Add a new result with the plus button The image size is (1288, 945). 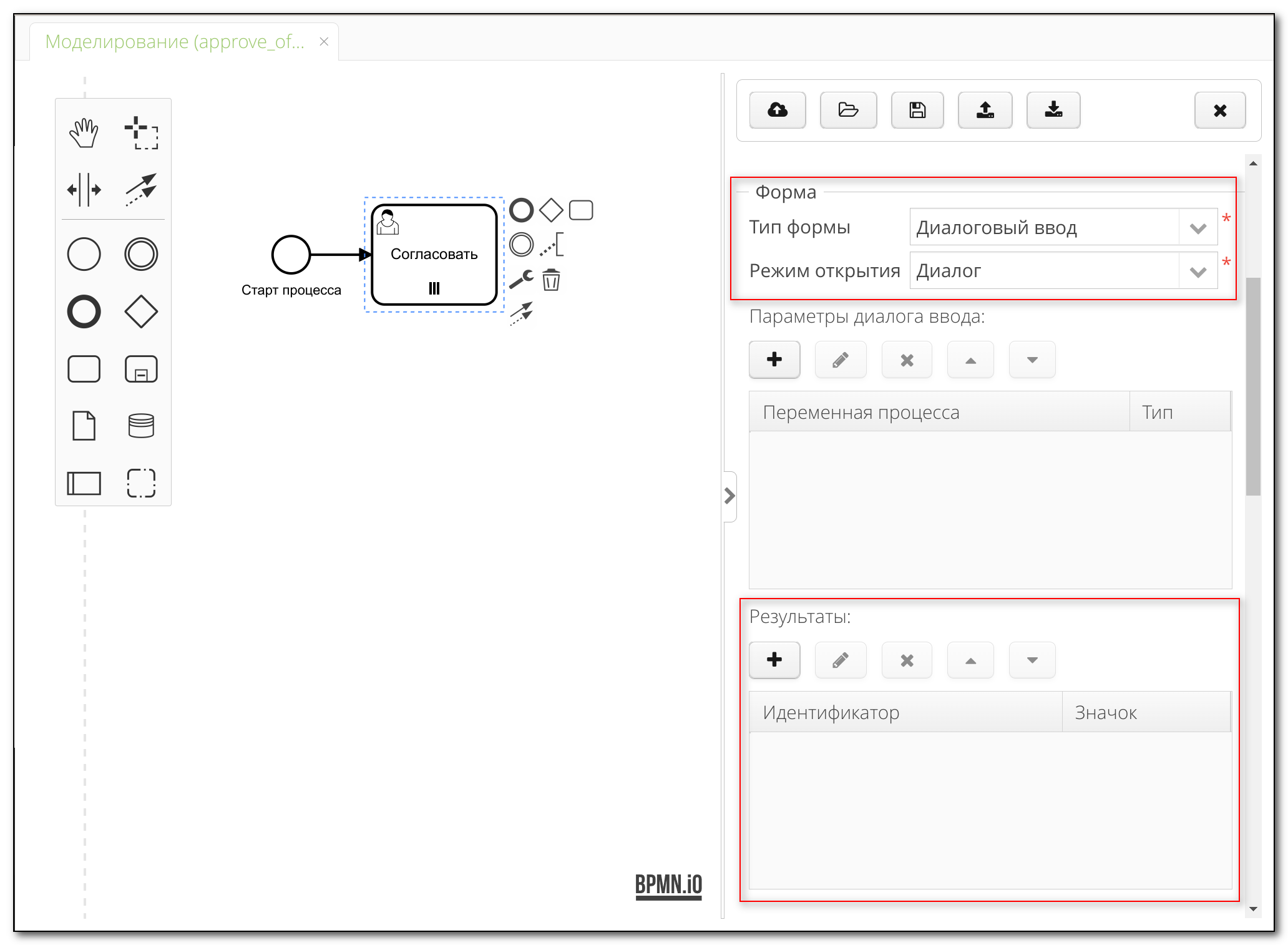point(774,660)
